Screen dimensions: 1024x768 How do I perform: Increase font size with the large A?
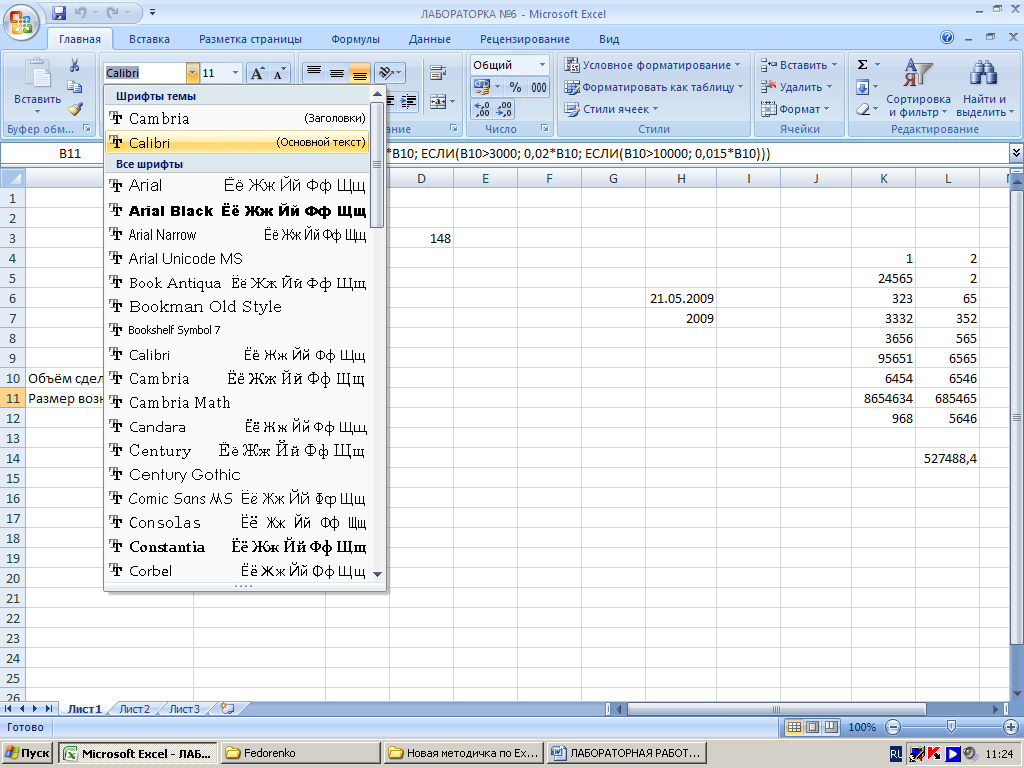[257, 73]
